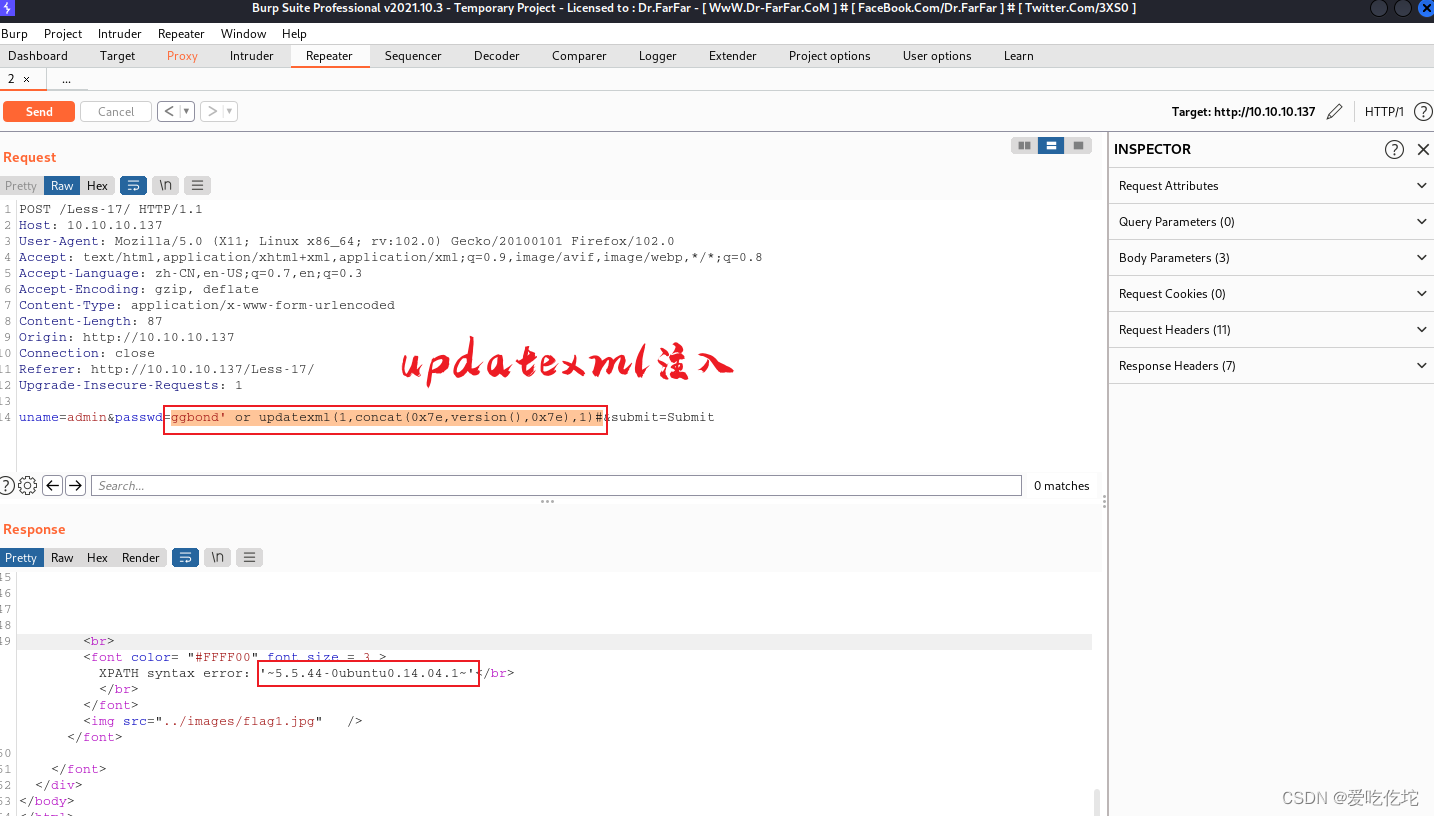
Task: Close Repeater tab 2
Action: coord(27,79)
